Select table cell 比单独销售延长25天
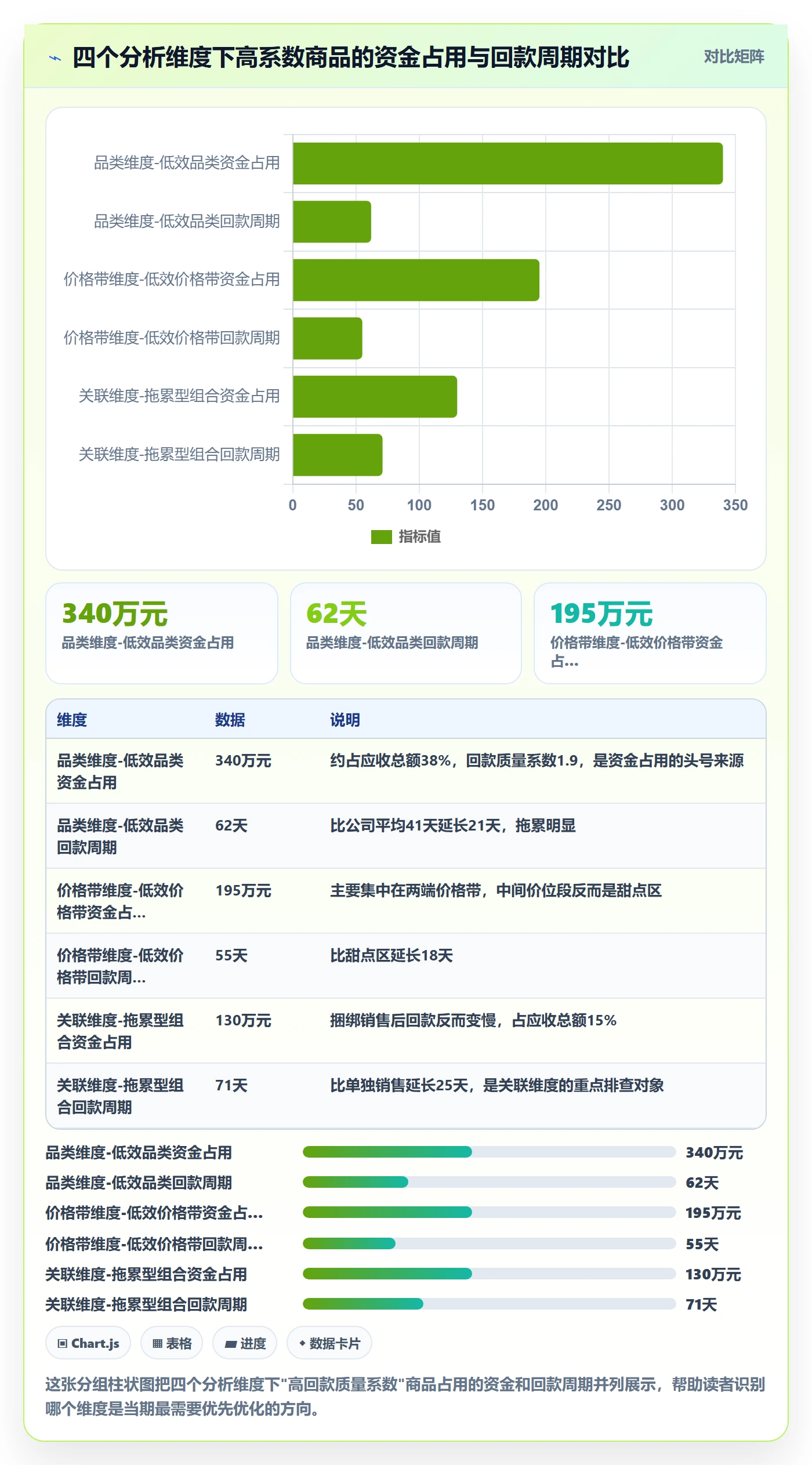 [x=497, y=1085]
